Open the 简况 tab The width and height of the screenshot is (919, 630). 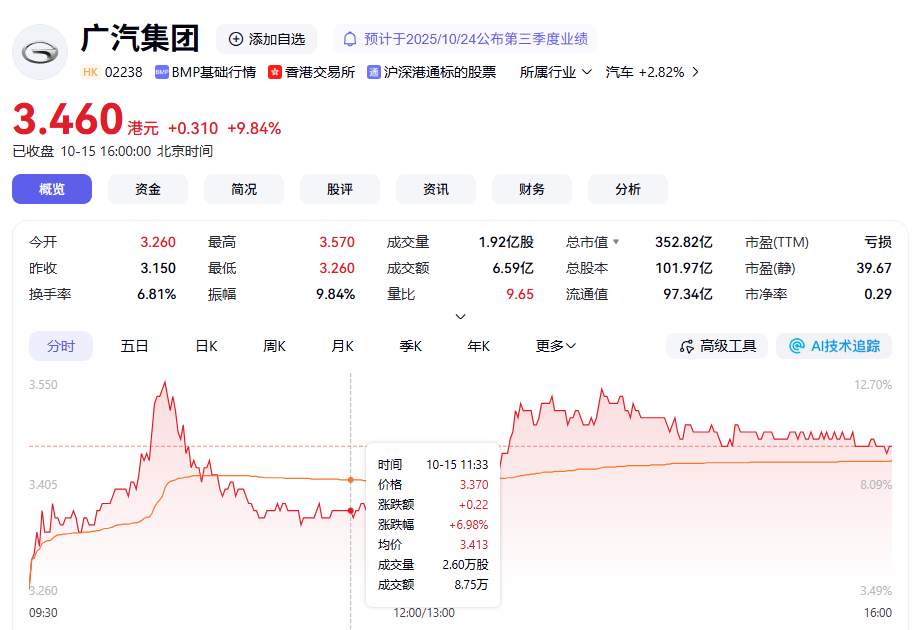point(244,189)
